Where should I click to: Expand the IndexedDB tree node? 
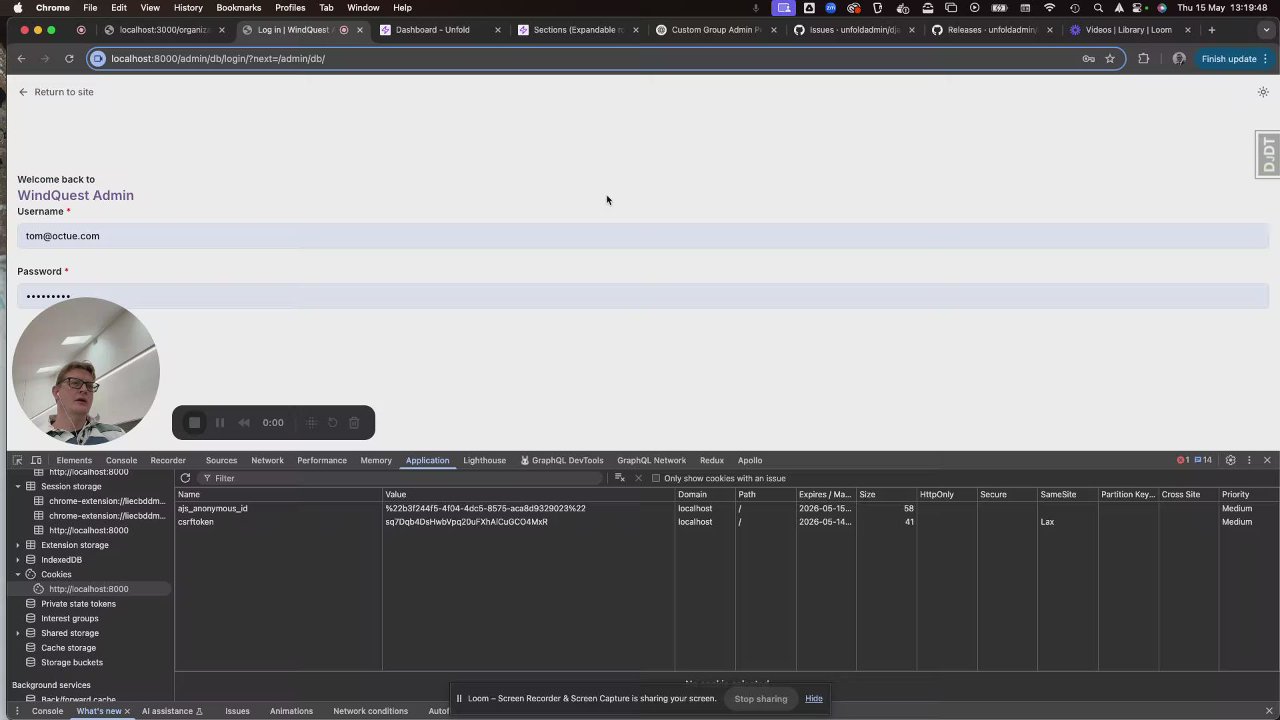tap(18, 560)
